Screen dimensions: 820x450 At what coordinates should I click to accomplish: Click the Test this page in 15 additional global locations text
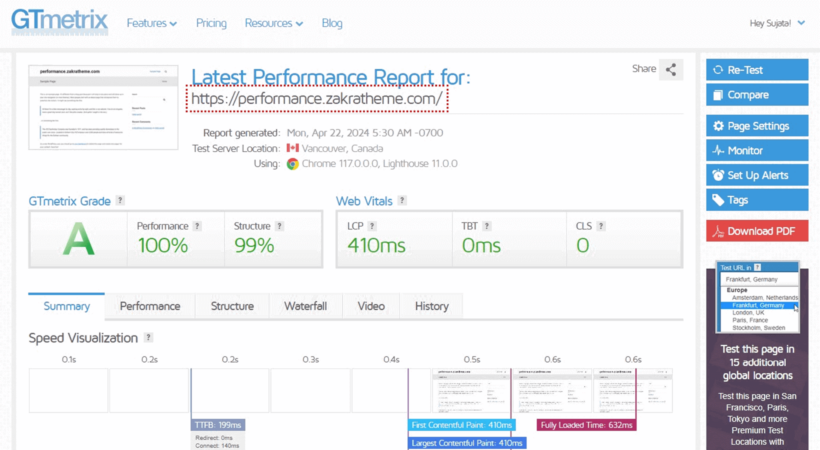757,362
